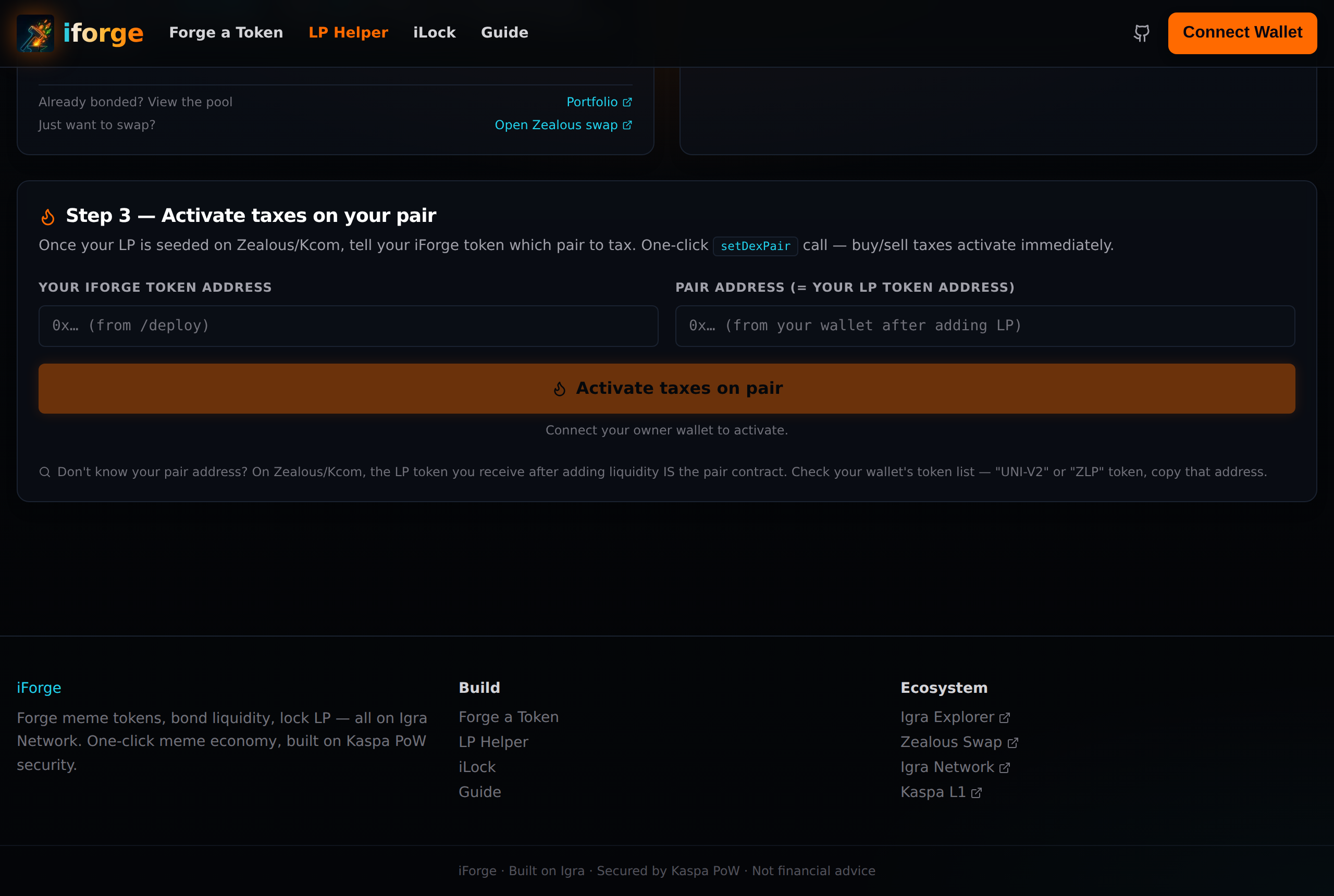Click the footer iForge brand link
This screenshot has height=896, width=1334.
[39, 688]
